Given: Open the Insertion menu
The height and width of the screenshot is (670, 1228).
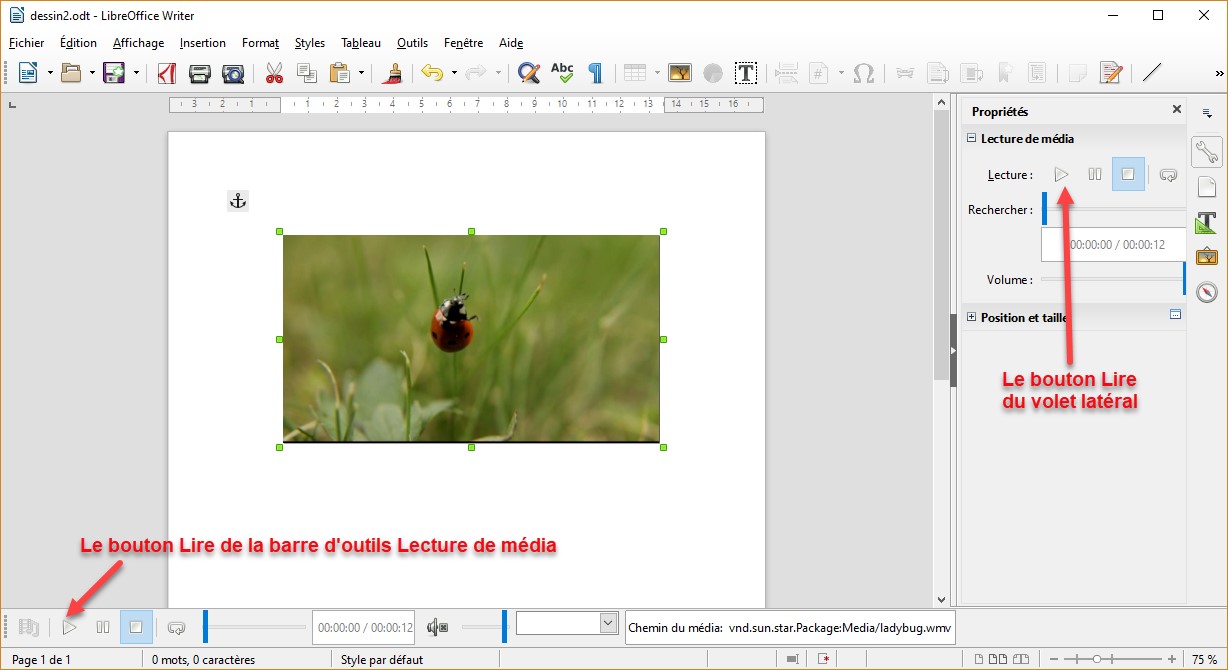Looking at the screenshot, I should pyautogui.click(x=203, y=43).
